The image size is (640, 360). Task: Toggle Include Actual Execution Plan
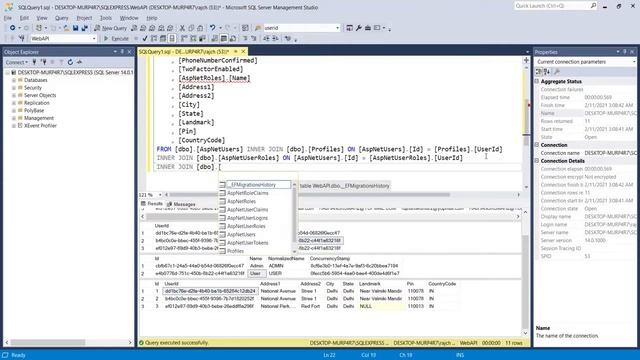pyautogui.click(x=184, y=38)
